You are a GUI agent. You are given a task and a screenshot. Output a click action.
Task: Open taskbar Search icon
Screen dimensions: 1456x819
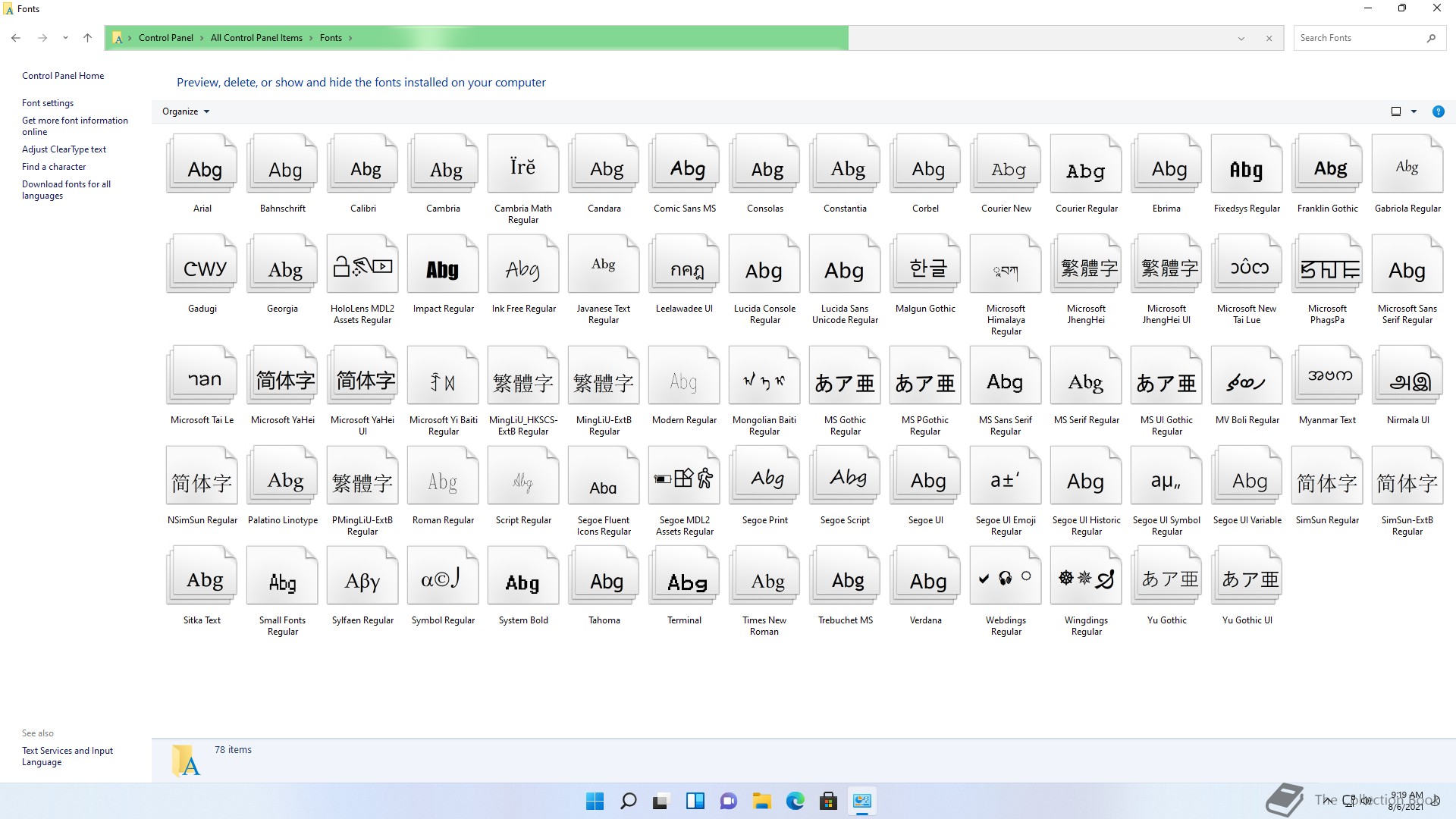pyautogui.click(x=629, y=801)
